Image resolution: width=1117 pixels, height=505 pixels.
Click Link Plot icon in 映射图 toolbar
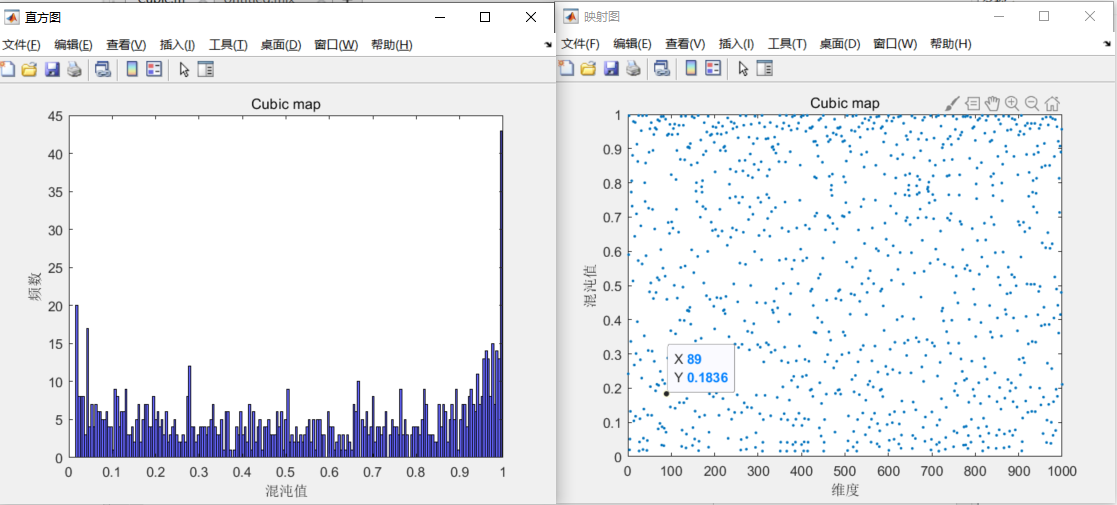[x=662, y=68]
